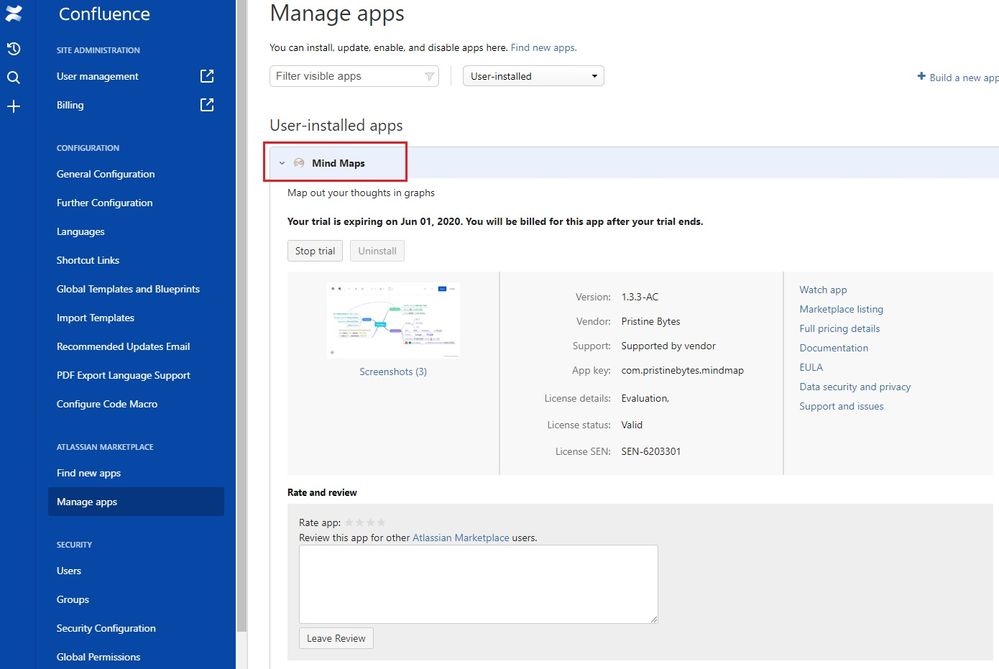999x669 pixels.
Task: Click the review text area
Action: click(x=478, y=584)
